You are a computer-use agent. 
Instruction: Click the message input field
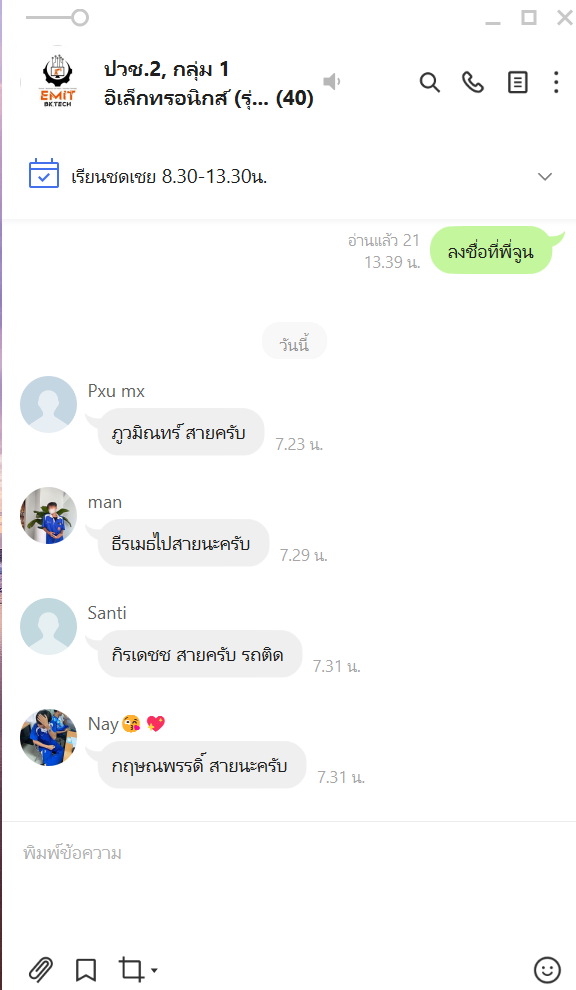tap(288, 884)
